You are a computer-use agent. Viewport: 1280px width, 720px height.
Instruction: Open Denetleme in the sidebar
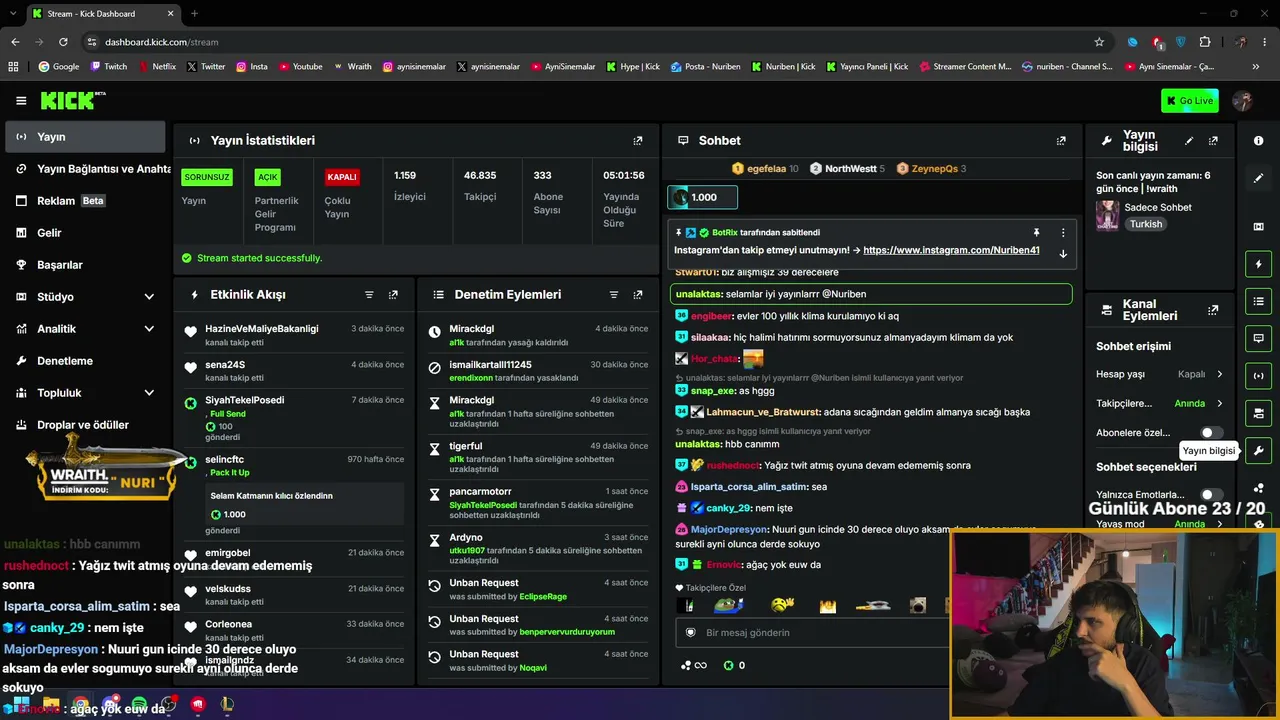click(x=85, y=361)
